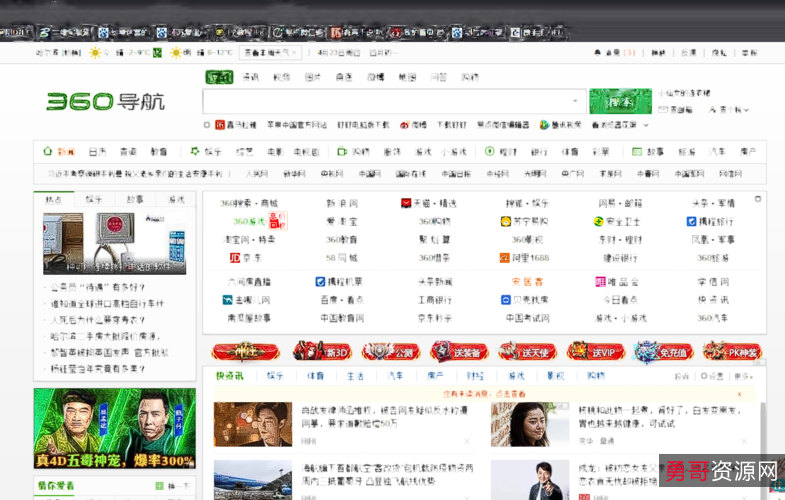Open the search box suggestion dropdown arrow
785x500 pixels.
(575, 101)
